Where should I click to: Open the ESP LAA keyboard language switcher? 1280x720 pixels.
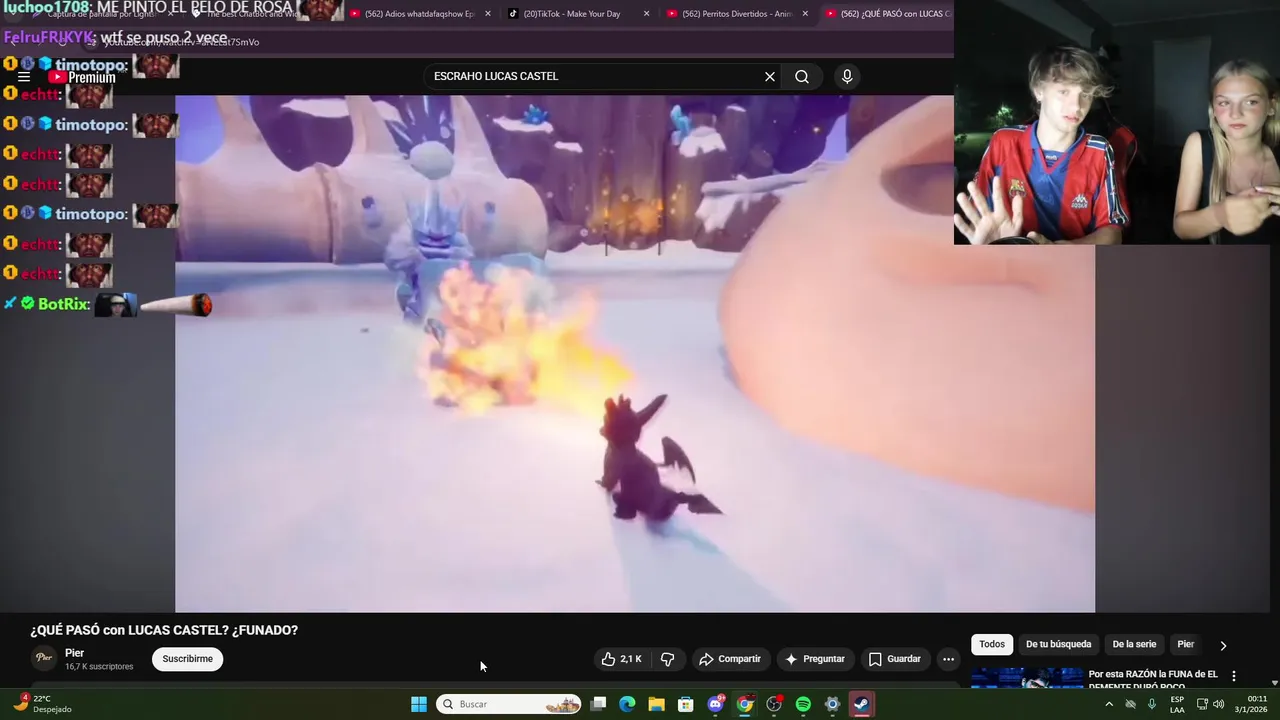pyautogui.click(x=1177, y=704)
